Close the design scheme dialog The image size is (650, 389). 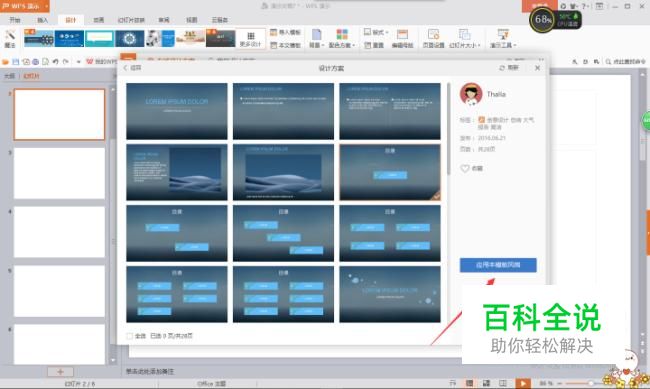(538, 68)
